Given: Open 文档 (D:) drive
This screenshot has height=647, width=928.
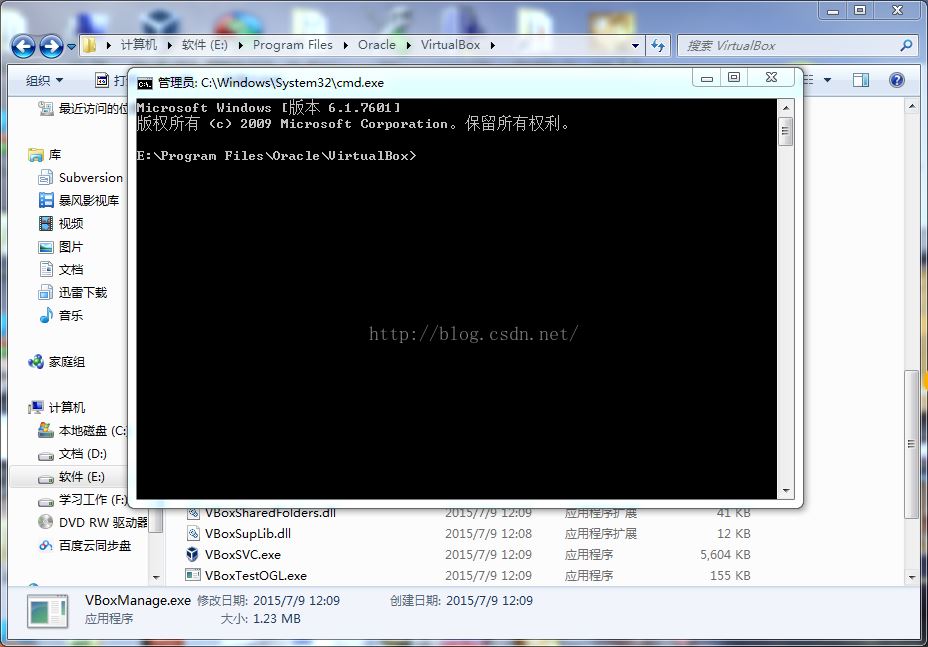Looking at the screenshot, I should tap(73, 454).
